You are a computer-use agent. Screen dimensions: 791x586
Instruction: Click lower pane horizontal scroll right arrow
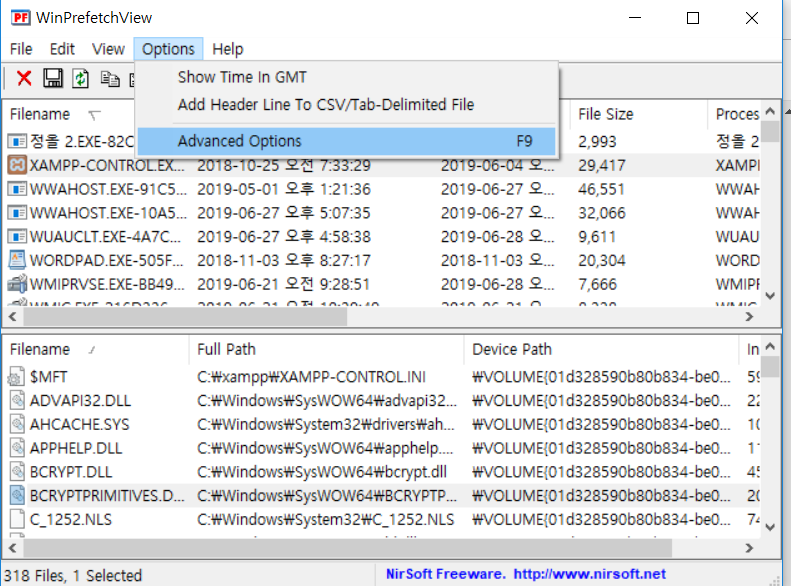click(x=749, y=548)
